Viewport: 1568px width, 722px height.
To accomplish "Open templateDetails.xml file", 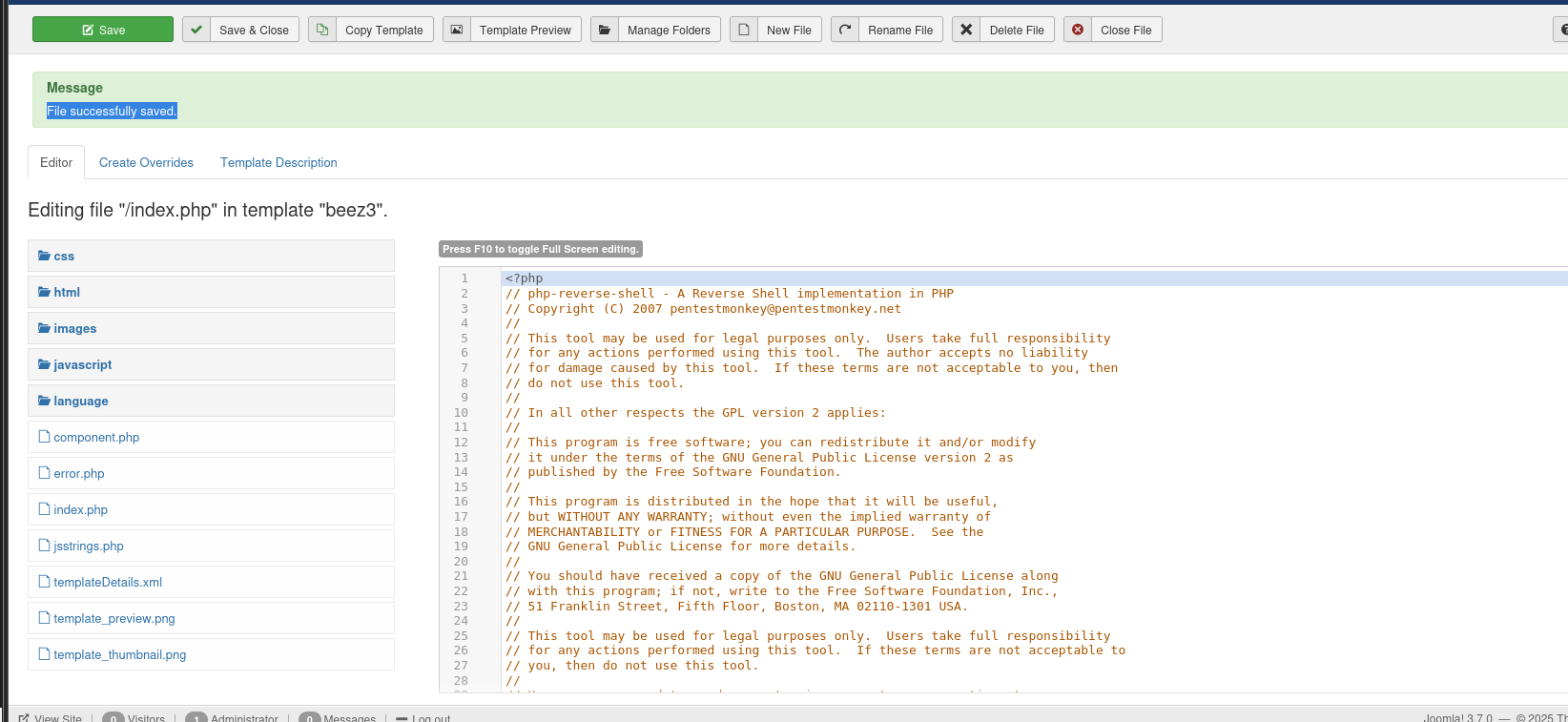I will (108, 582).
